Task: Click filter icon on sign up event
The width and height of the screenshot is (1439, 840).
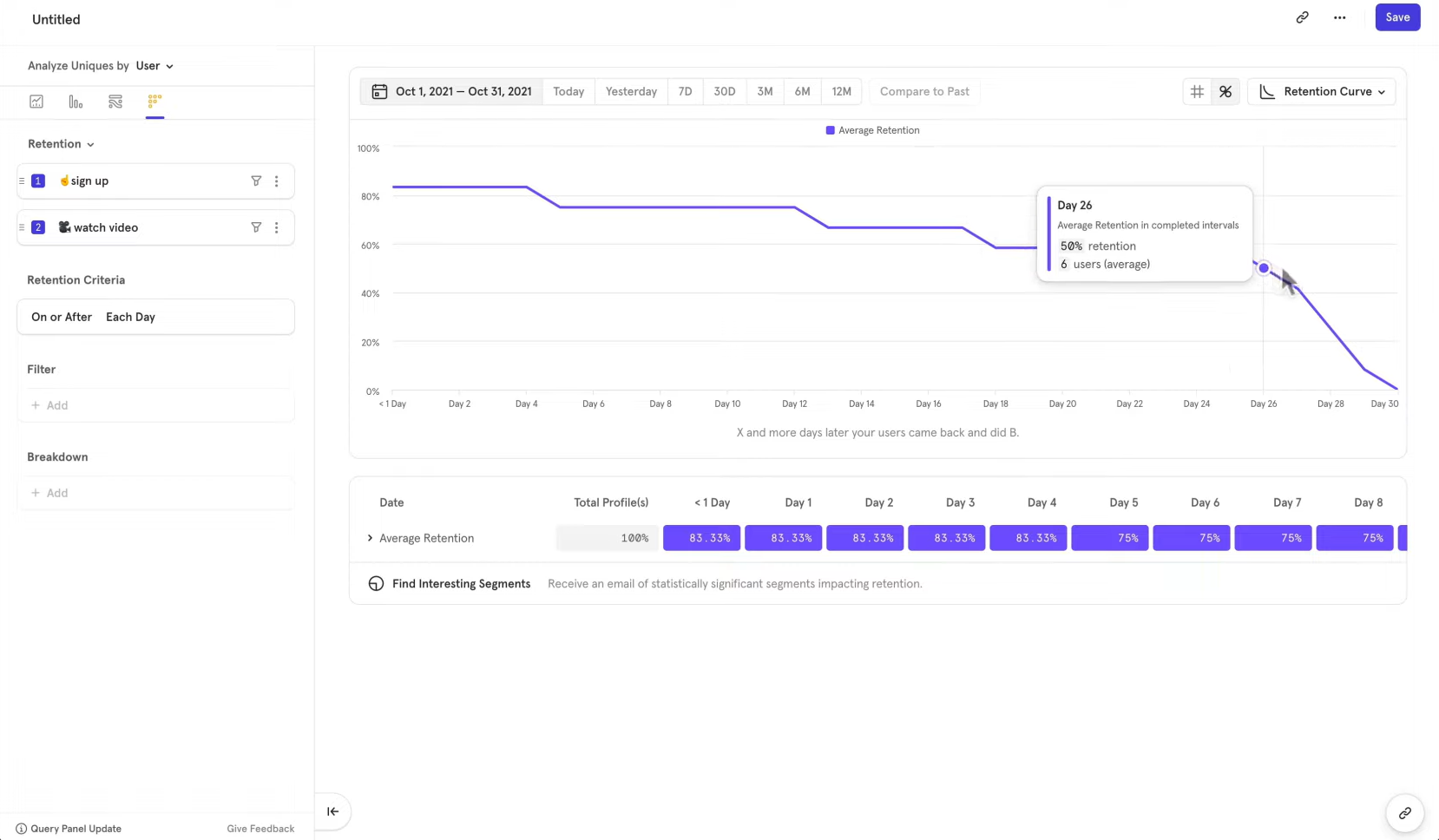Action: coord(256,181)
